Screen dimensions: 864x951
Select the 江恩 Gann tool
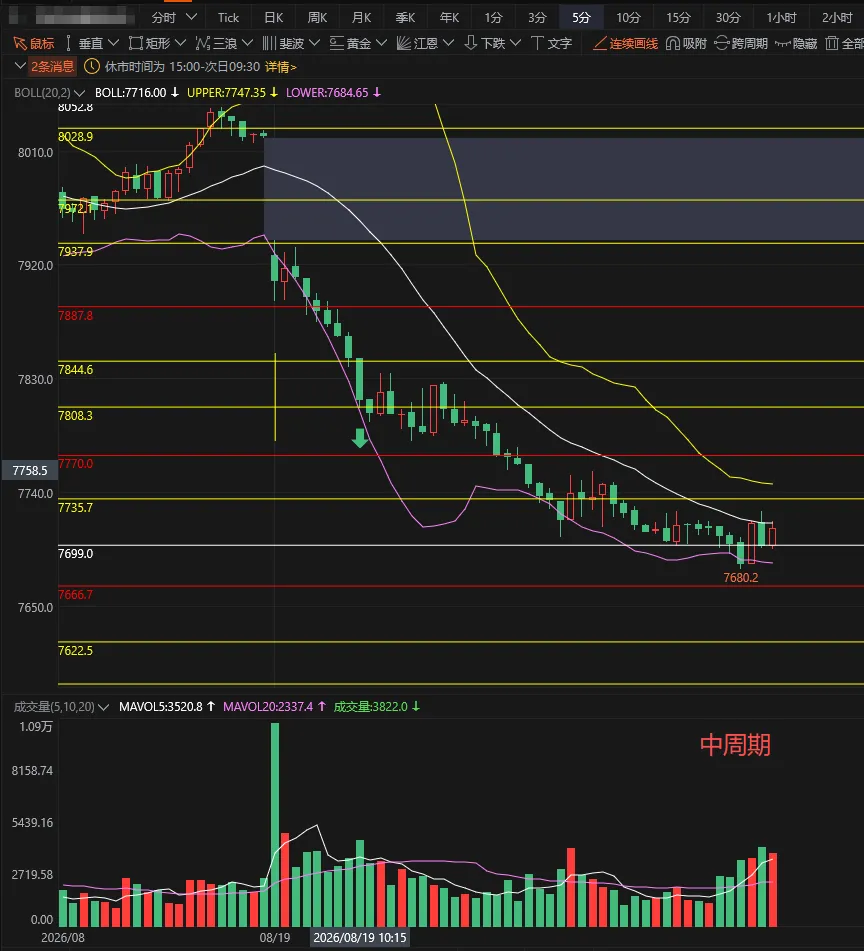tap(417, 44)
